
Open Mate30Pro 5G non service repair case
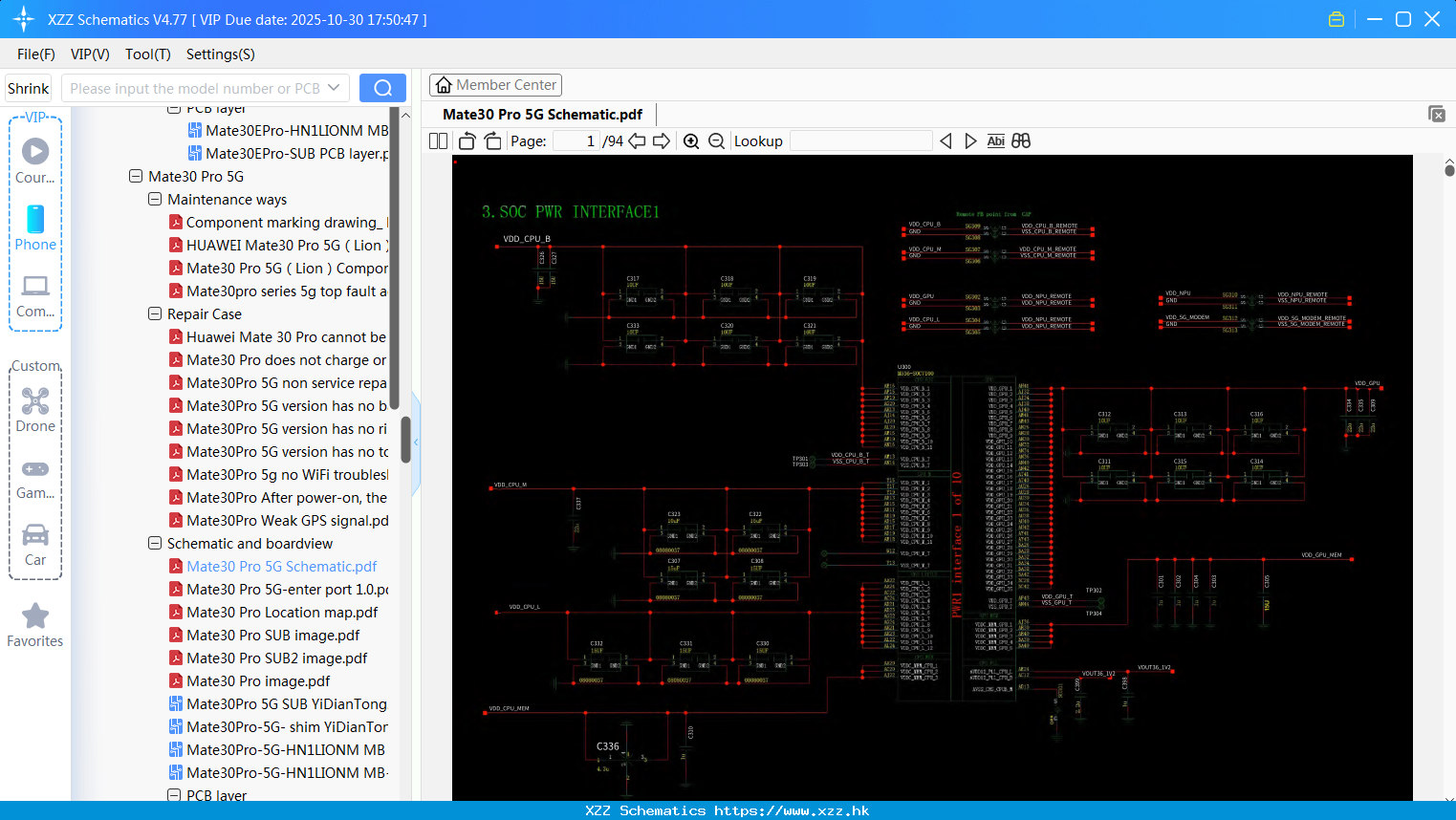click(x=278, y=382)
